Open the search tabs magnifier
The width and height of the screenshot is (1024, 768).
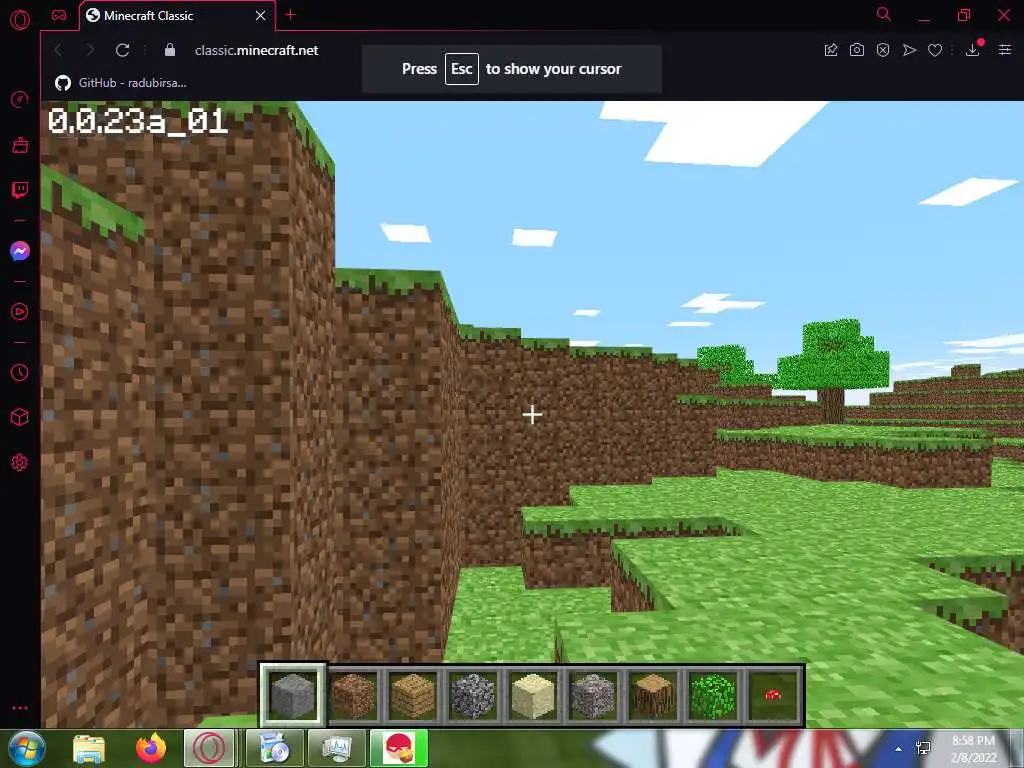click(884, 14)
